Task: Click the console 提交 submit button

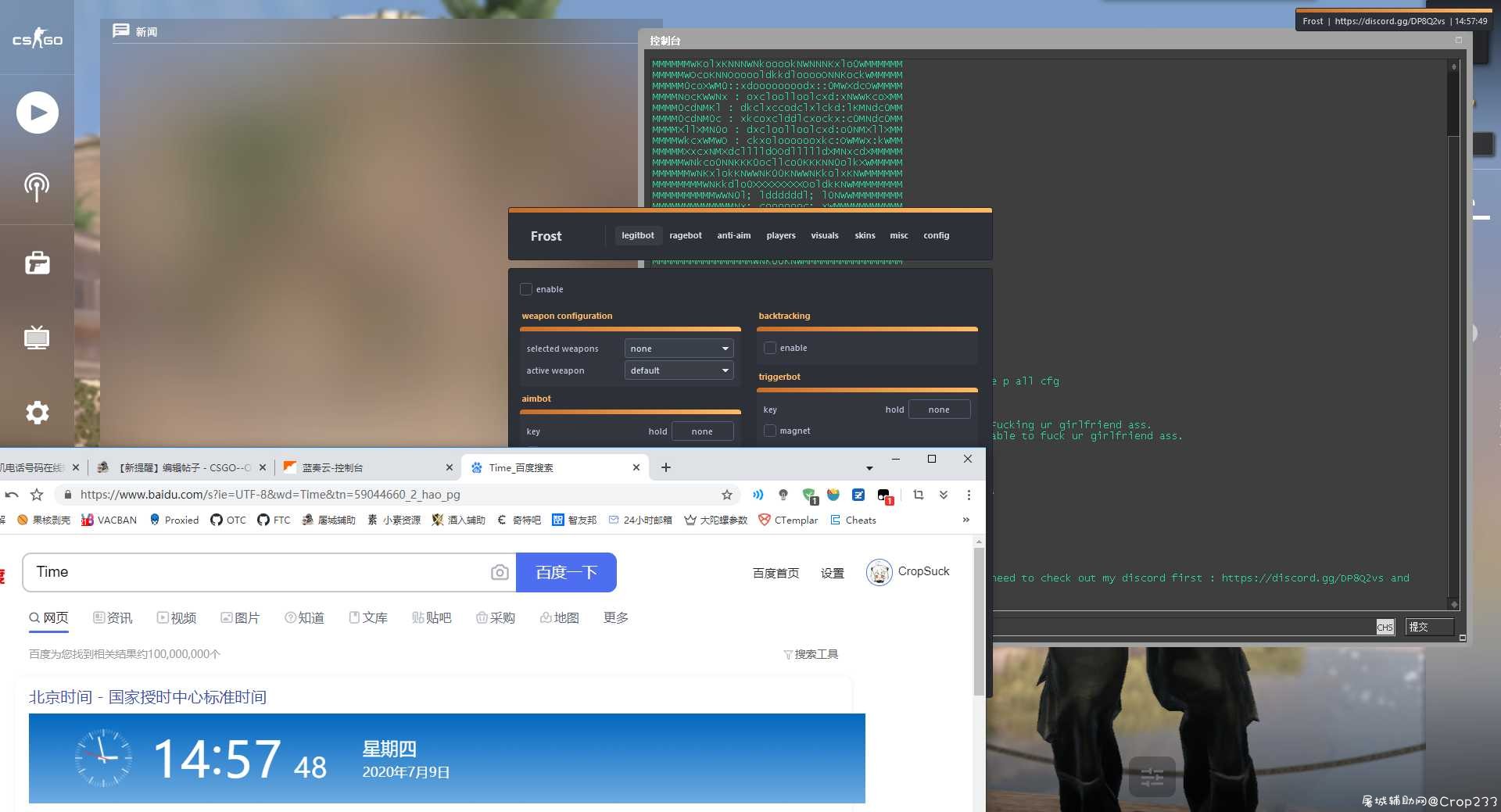Action: pyautogui.click(x=1430, y=627)
